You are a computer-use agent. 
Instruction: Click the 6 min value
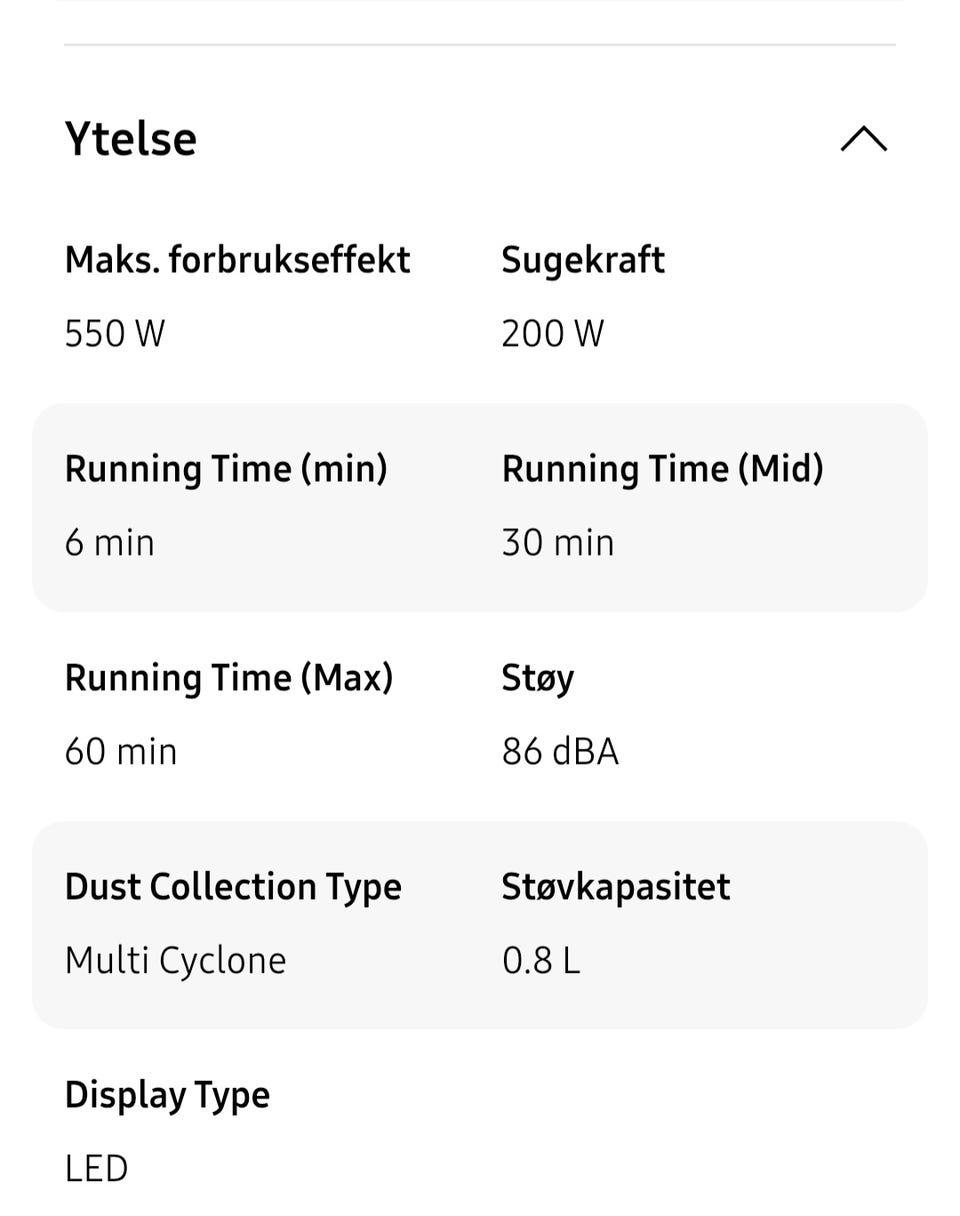[109, 543]
